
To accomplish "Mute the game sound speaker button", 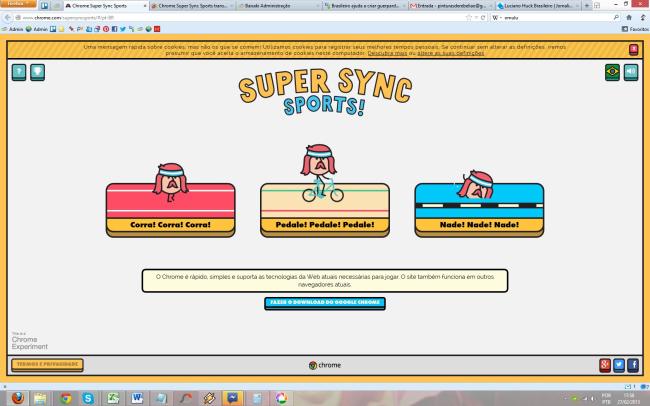I will click(631, 72).
